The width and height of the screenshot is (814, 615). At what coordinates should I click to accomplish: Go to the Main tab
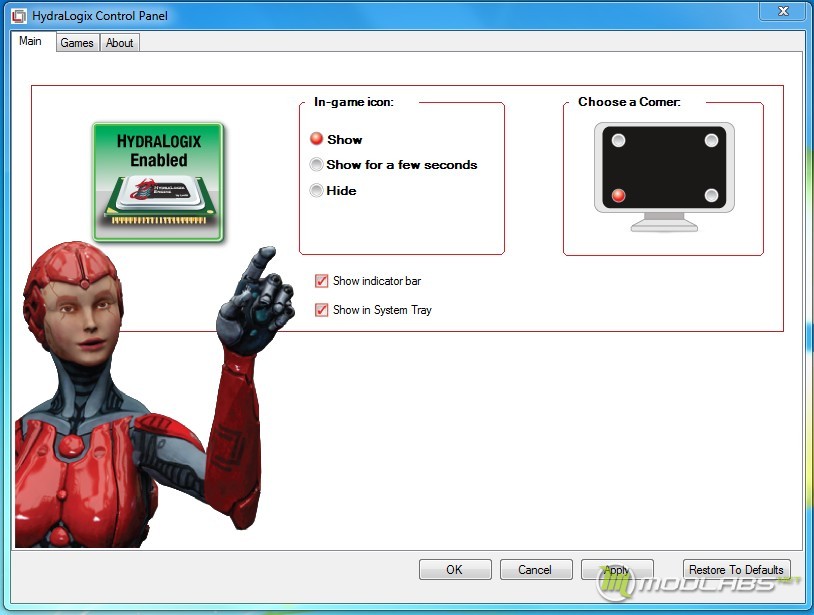tap(31, 41)
